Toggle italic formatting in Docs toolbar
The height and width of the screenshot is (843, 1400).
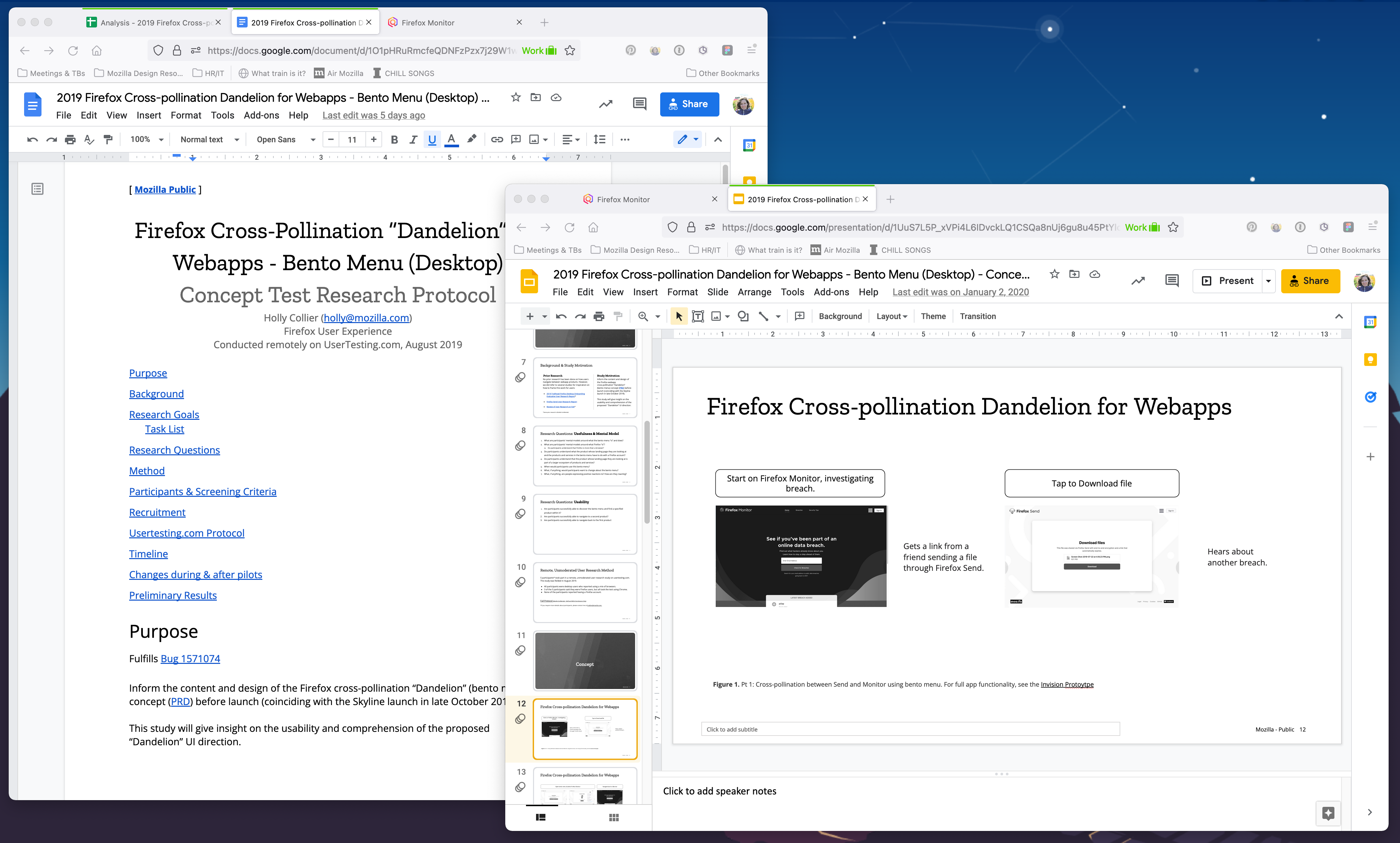coord(413,140)
